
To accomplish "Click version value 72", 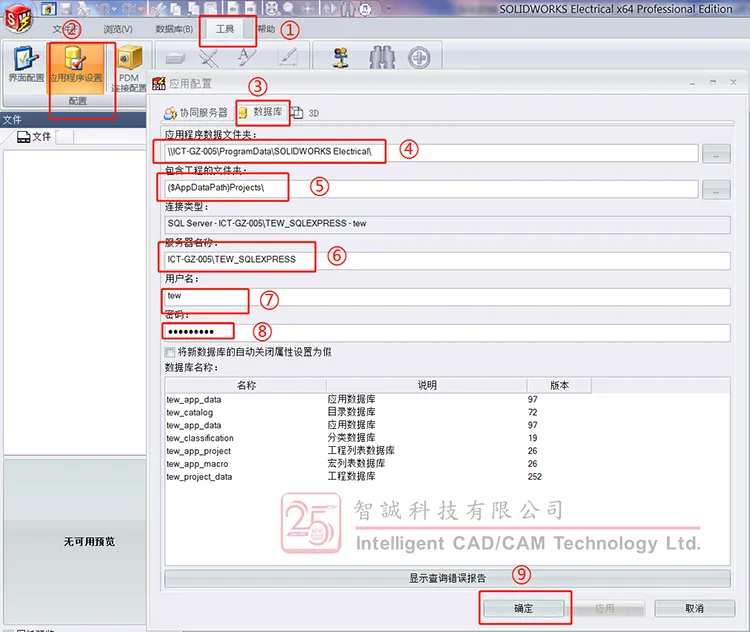I will [x=532, y=412].
